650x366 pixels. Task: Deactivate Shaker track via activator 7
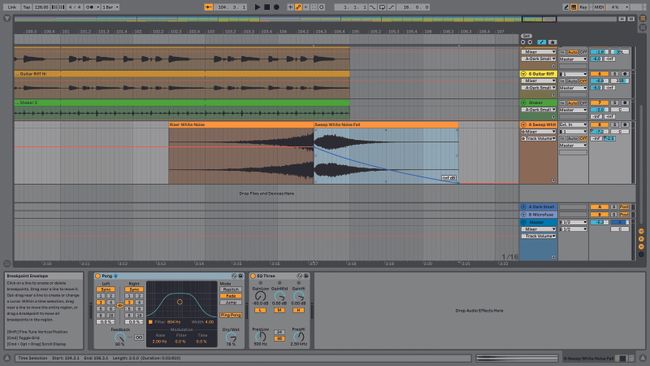click(x=599, y=102)
